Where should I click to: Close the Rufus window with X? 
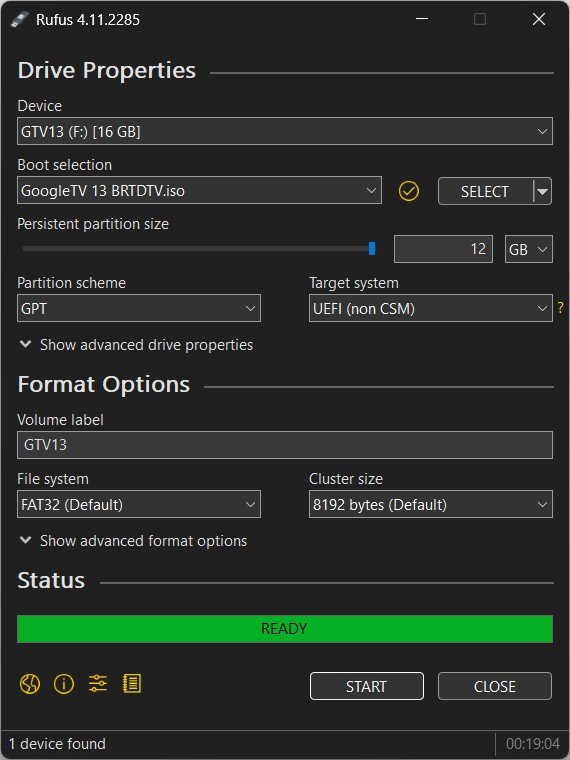pyautogui.click(x=539, y=19)
